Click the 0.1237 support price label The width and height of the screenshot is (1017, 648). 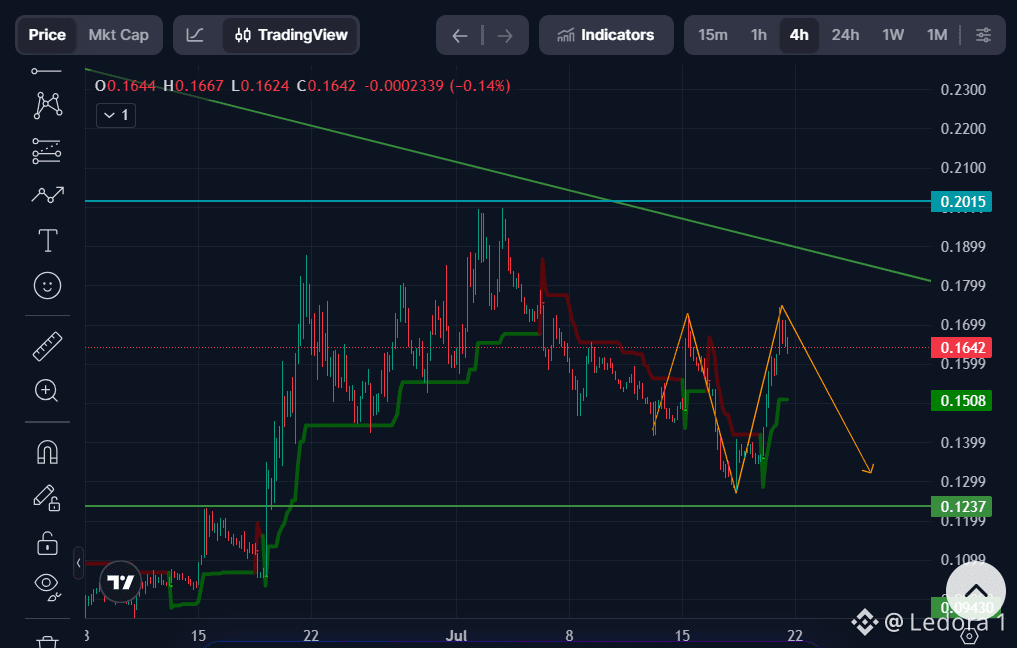pyautogui.click(x=963, y=507)
